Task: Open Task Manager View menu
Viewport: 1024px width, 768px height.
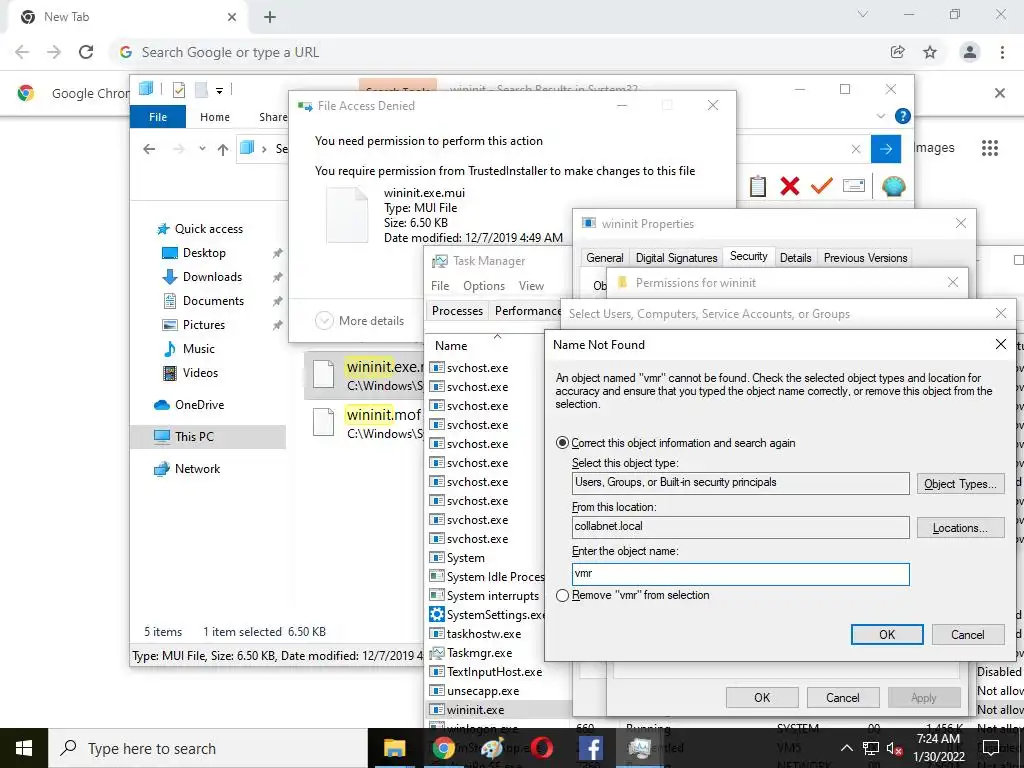Action: click(531, 286)
